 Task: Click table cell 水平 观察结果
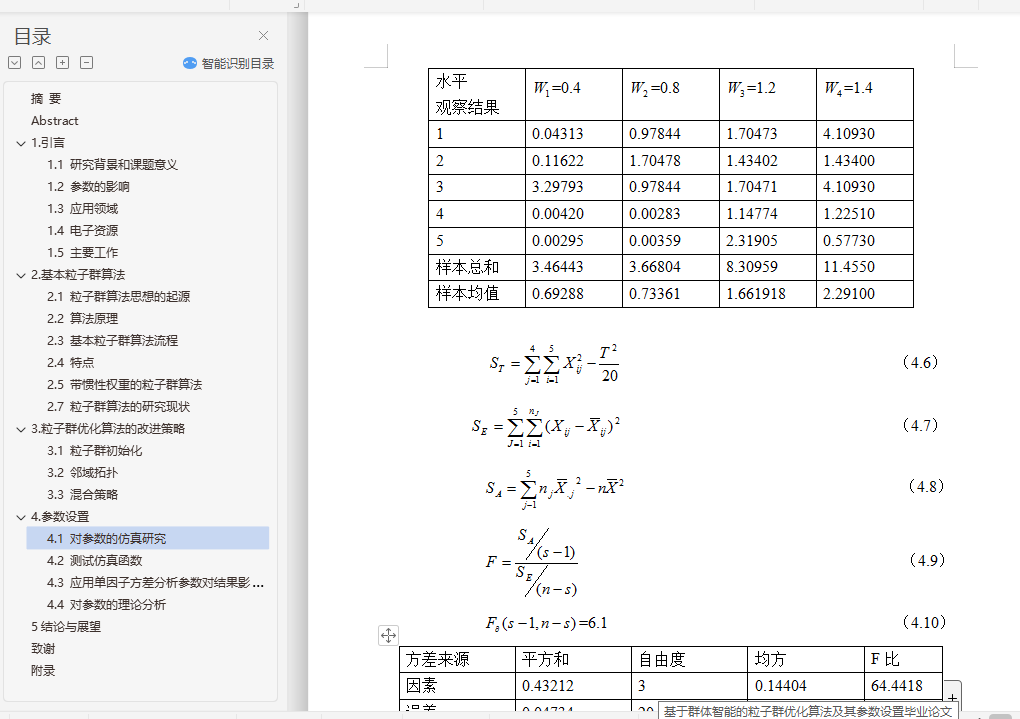[x=477, y=94]
